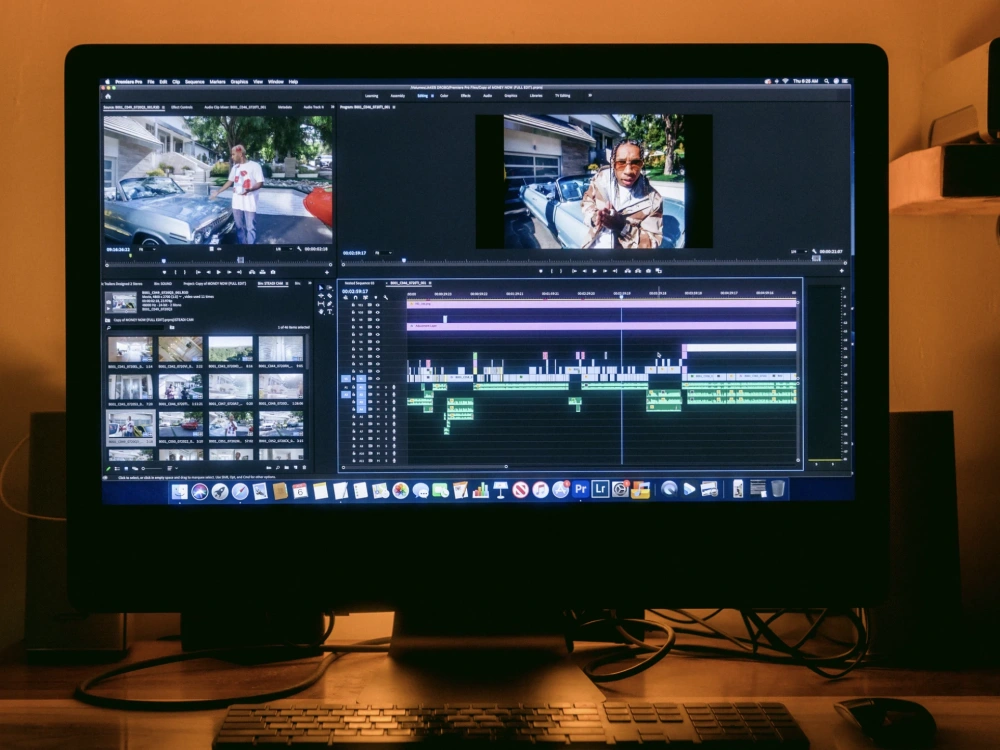Solo the first audio track A1
The width and height of the screenshot is (1000, 750).
(x=386, y=387)
